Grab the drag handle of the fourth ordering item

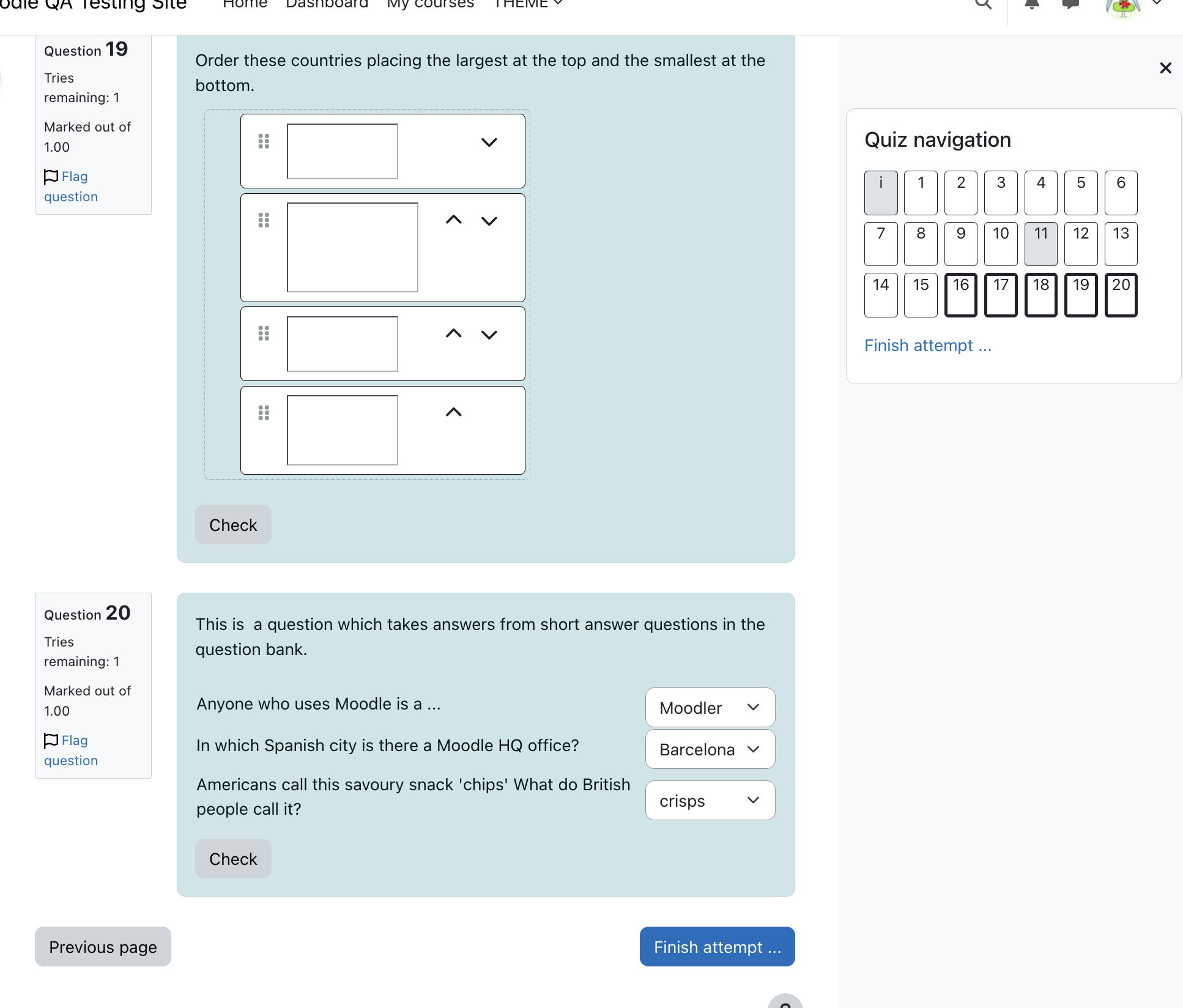264,413
